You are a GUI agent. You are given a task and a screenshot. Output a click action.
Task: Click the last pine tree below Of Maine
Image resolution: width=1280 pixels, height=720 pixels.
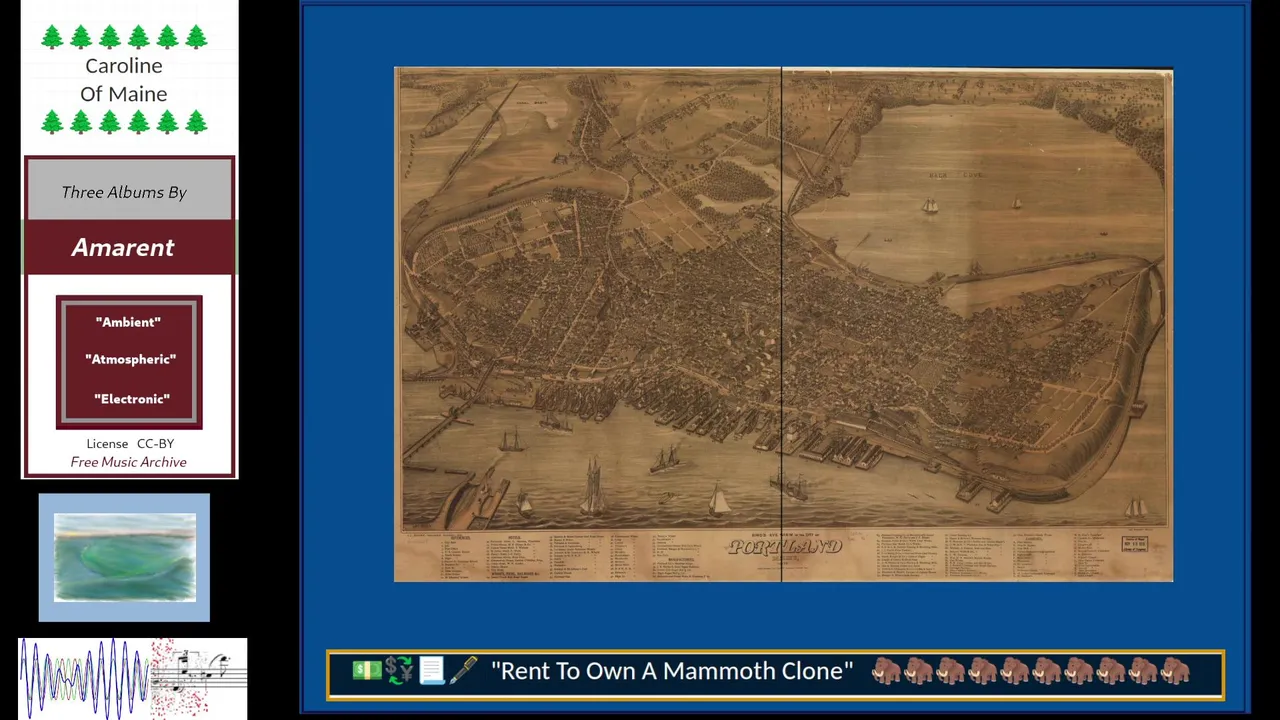(x=196, y=122)
